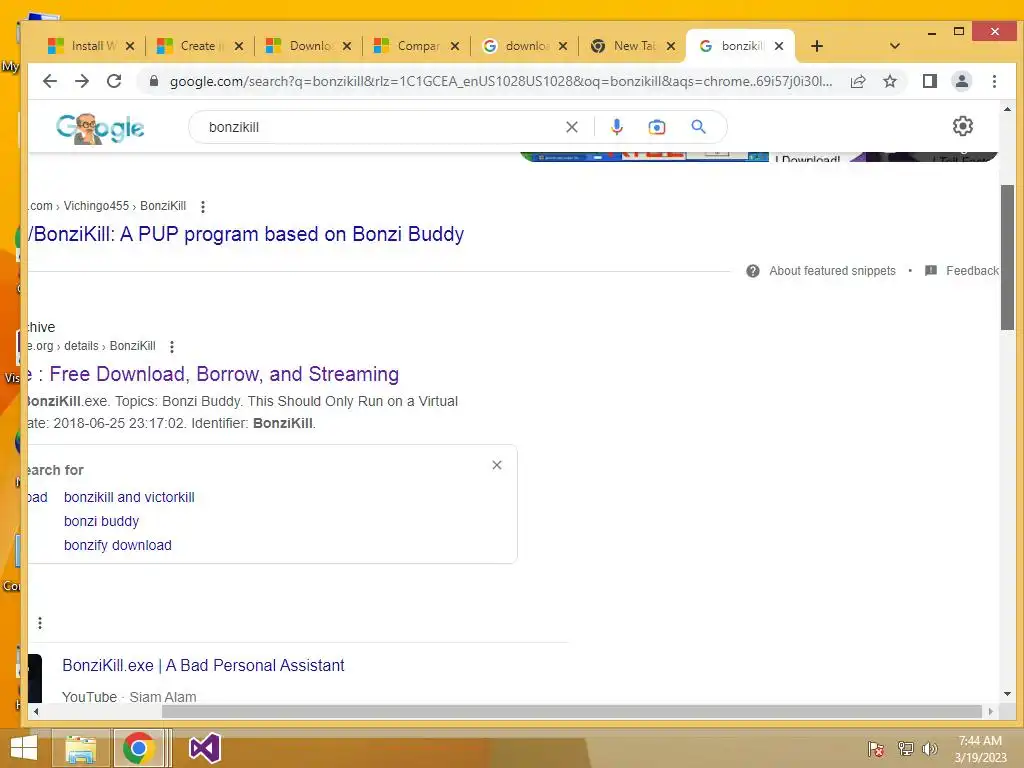
Task: Submit search with magnifier icon
Action: tap(698, 127)
